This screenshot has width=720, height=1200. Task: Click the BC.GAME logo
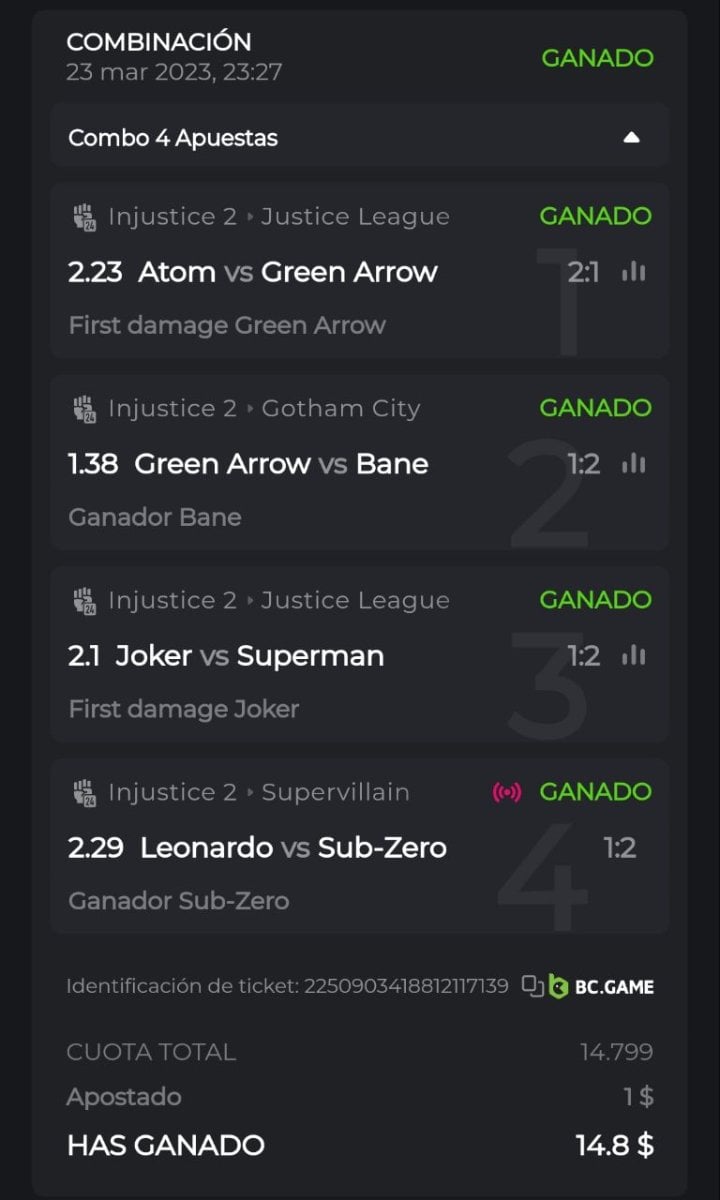[x=601, y=987]
